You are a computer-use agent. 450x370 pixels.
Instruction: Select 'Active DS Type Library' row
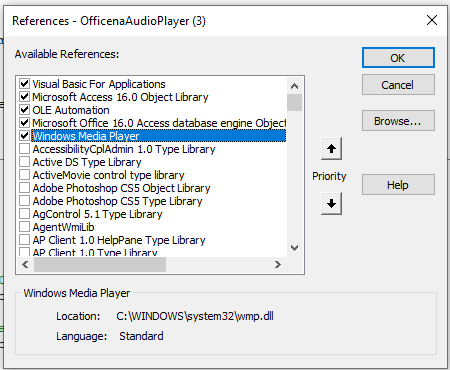pos(87,162)
